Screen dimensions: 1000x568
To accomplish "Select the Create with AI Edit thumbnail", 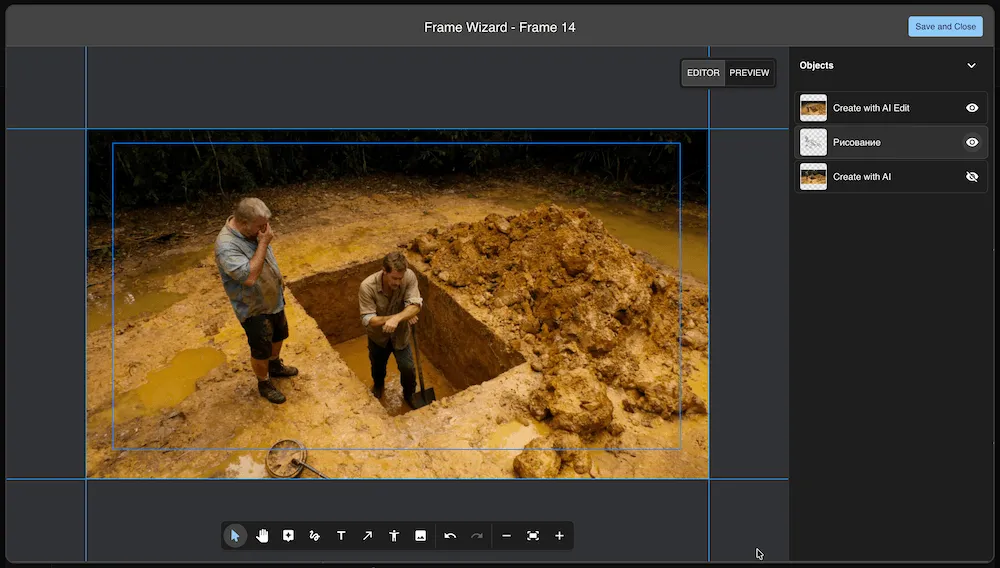I will coord(814,108).
